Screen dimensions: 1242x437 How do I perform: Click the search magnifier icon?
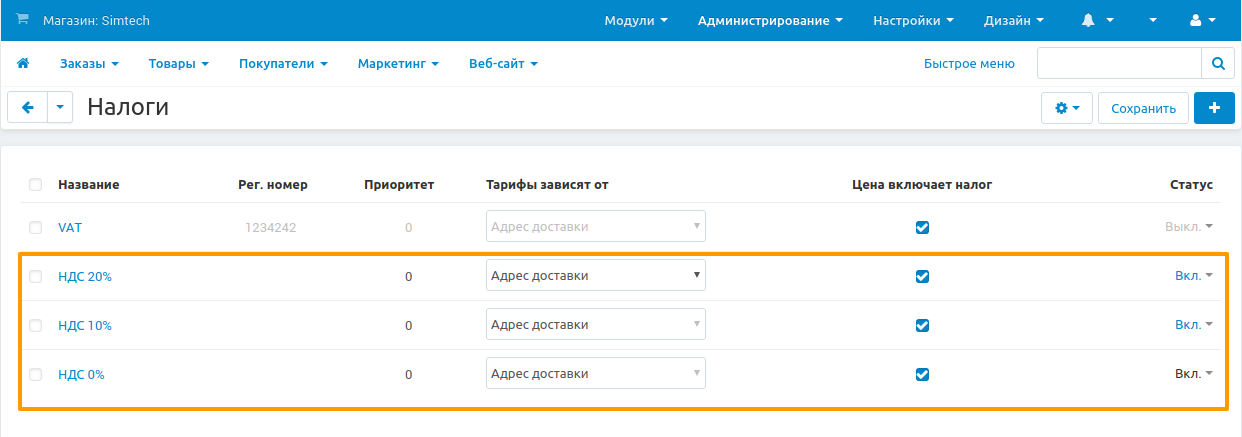click(x=1217, y=63)
